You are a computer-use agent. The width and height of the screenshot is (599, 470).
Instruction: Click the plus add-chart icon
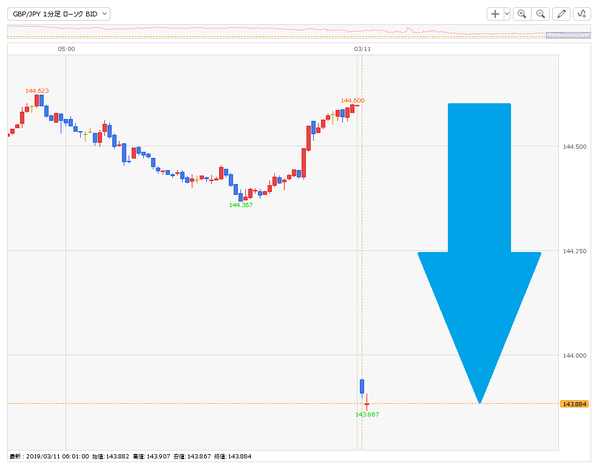point(495,14)
